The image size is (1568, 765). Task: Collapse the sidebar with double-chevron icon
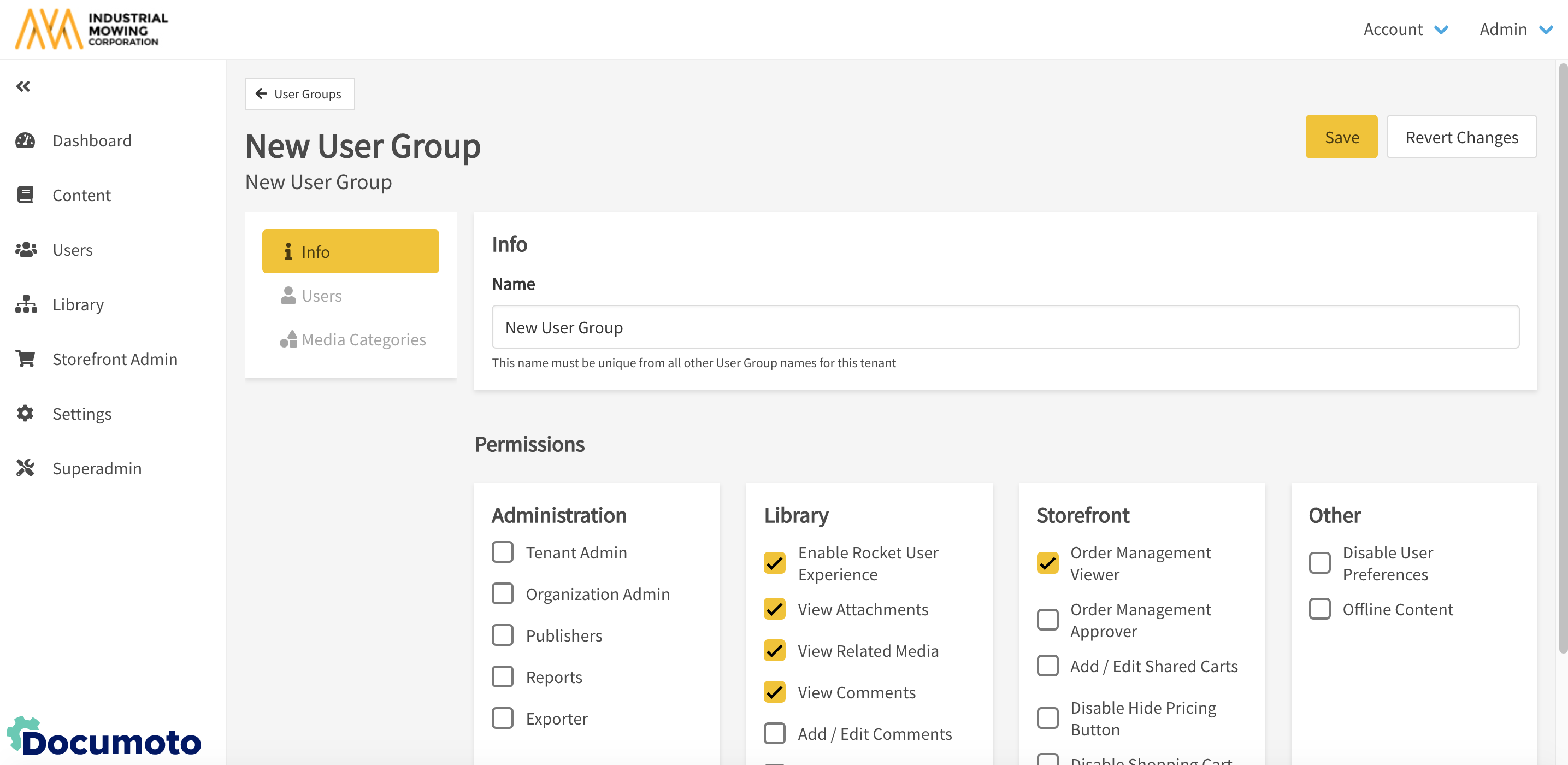pyautogui.click(x=23, y=86)
